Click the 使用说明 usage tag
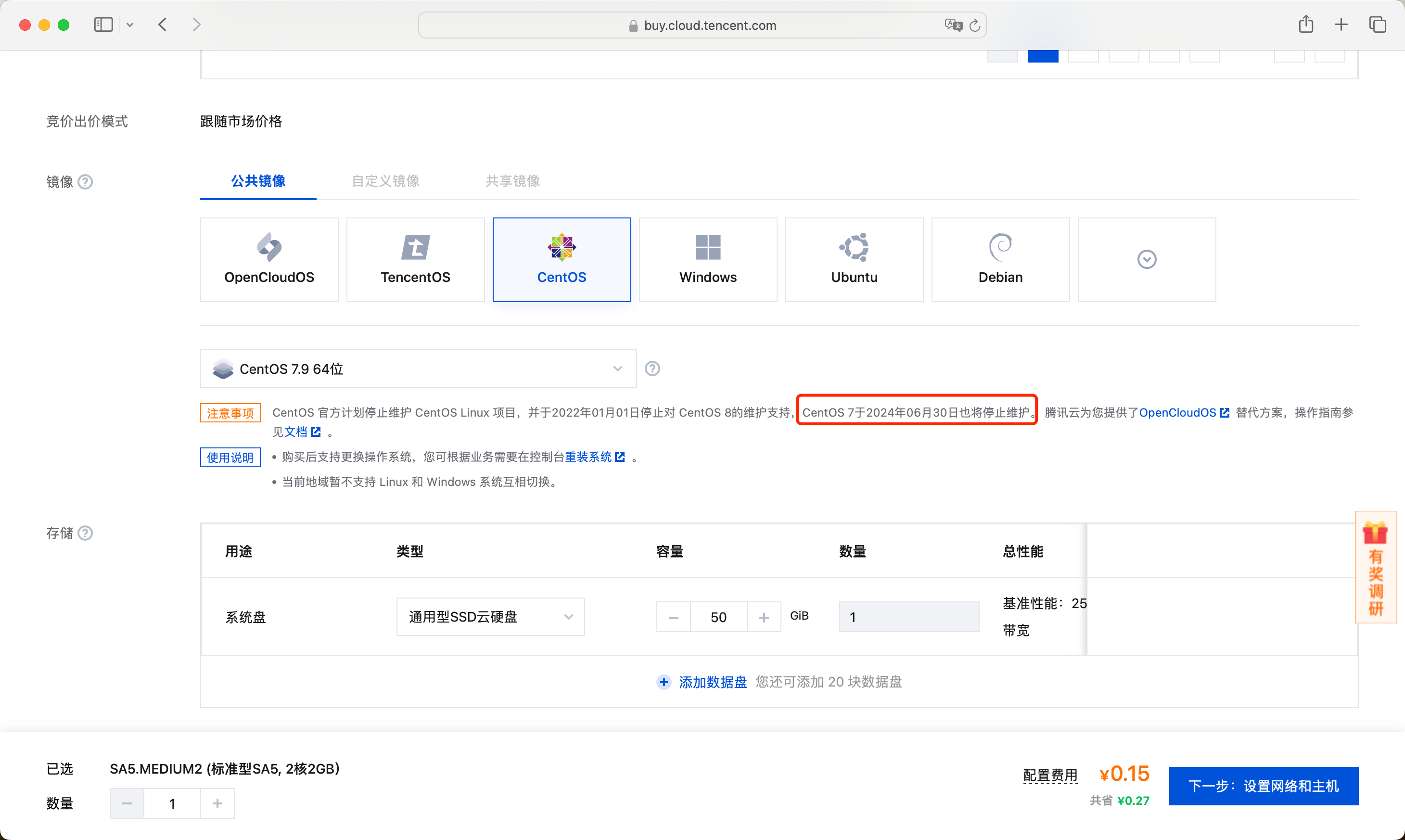Screen dimensions: 1405x840 [x=230, y=458]
